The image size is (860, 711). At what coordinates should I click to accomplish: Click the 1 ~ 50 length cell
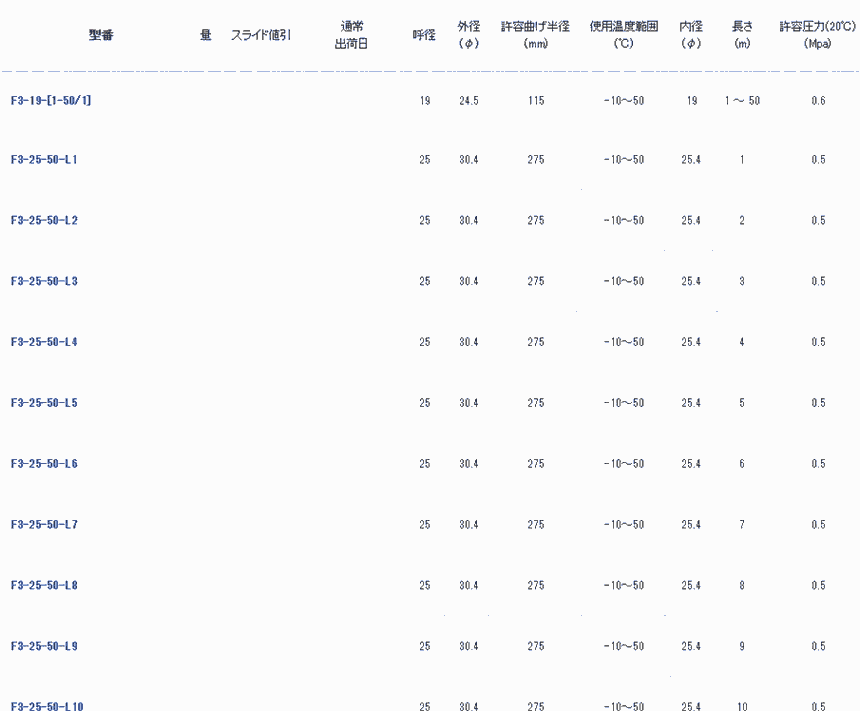(x=742, y=100)
